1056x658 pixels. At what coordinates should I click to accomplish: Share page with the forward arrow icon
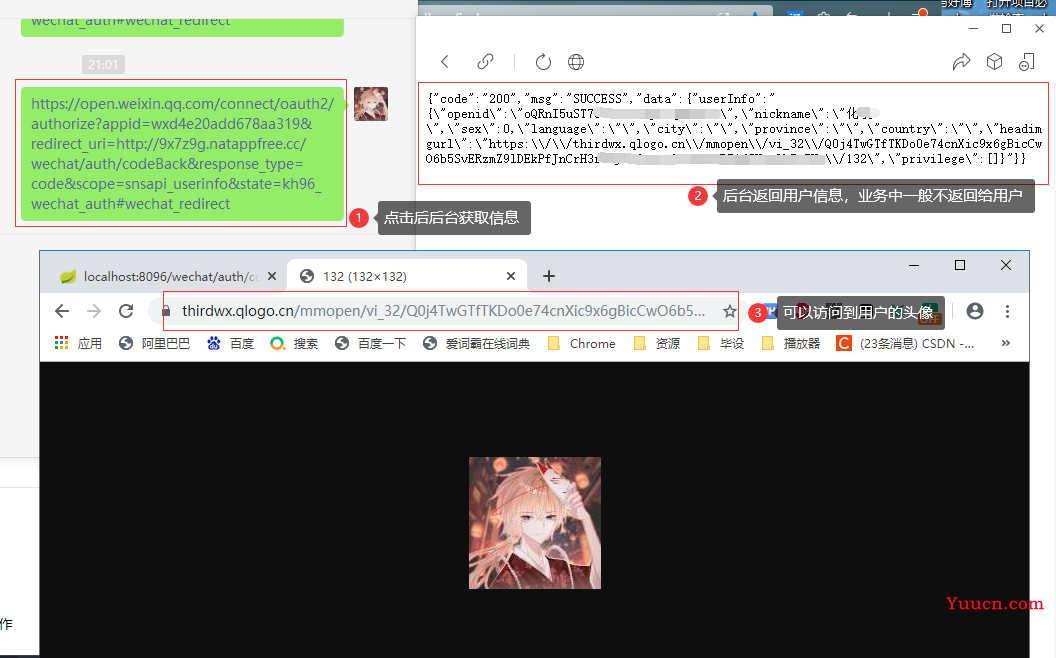[962, 62]
